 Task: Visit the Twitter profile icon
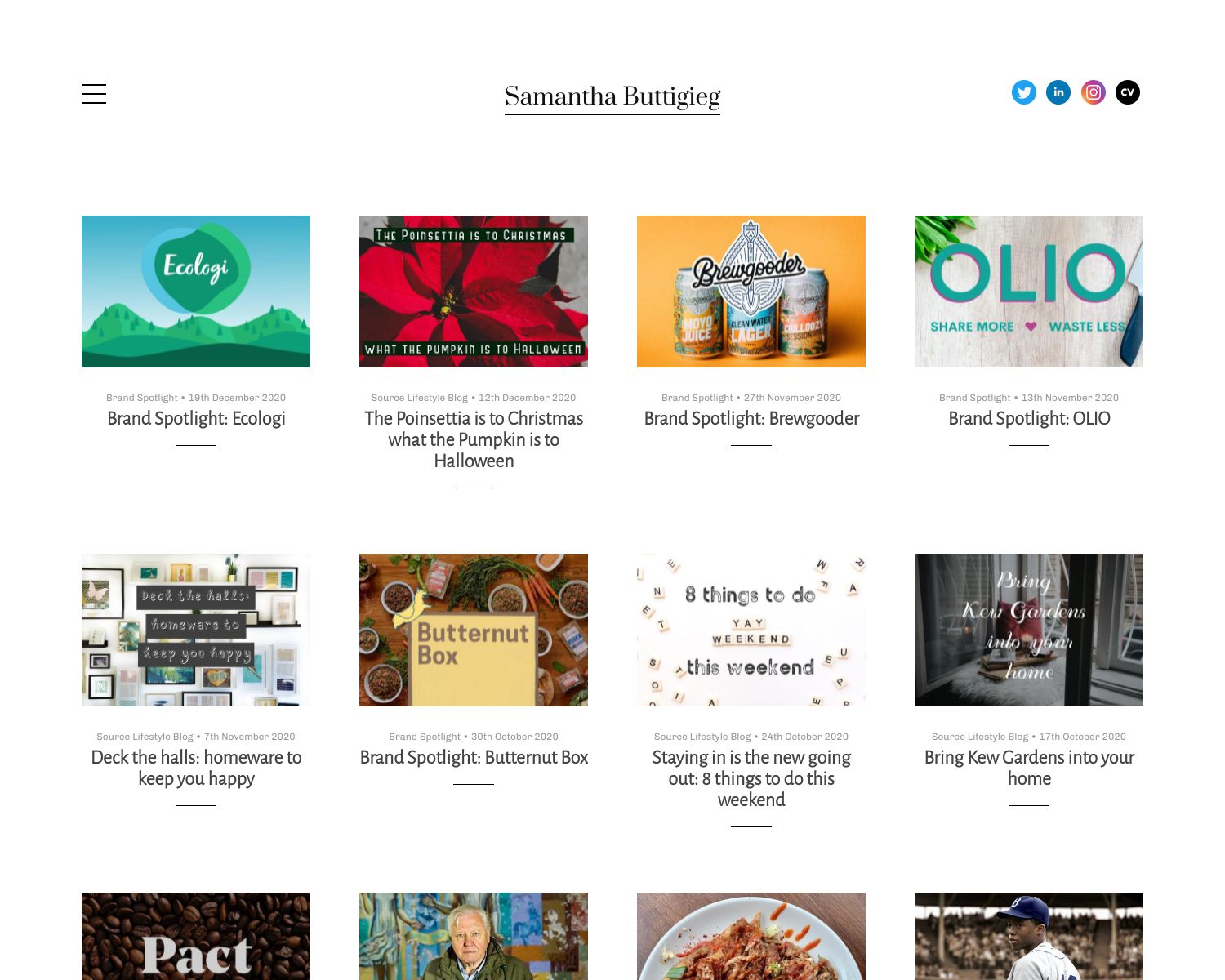click(x=1024, y=92)
